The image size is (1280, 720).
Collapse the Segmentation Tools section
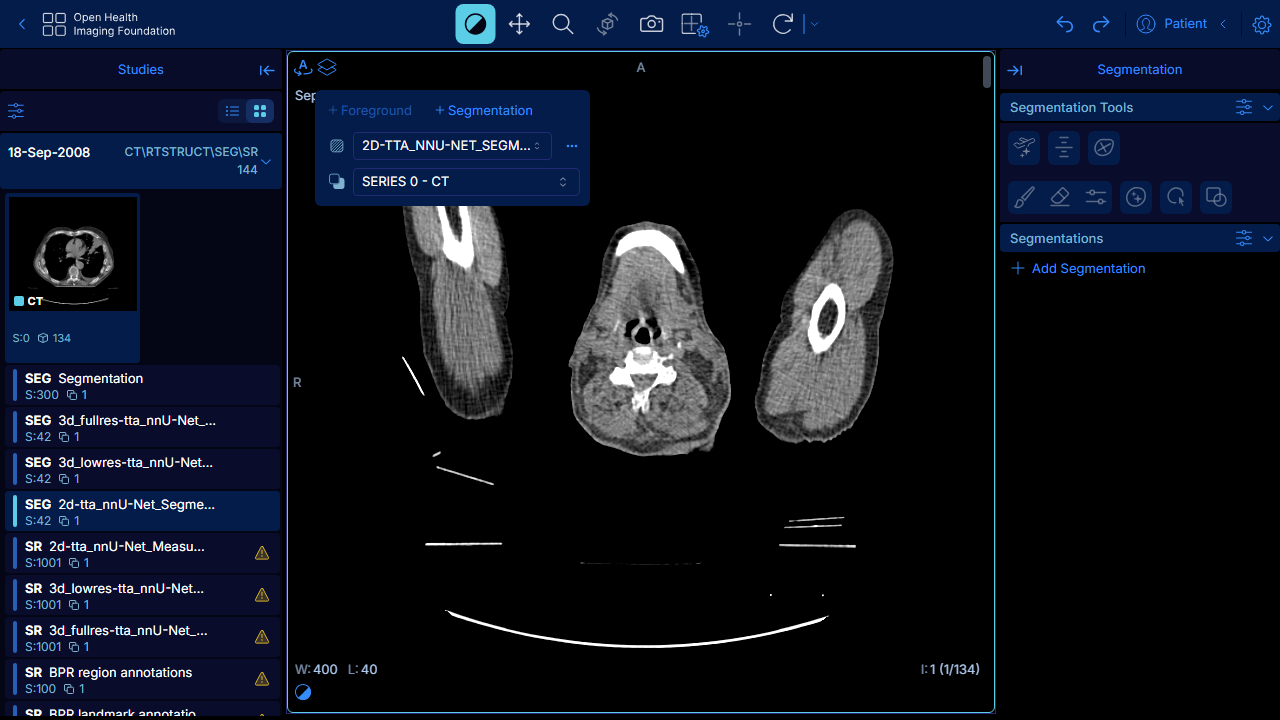click(1268, 107)
